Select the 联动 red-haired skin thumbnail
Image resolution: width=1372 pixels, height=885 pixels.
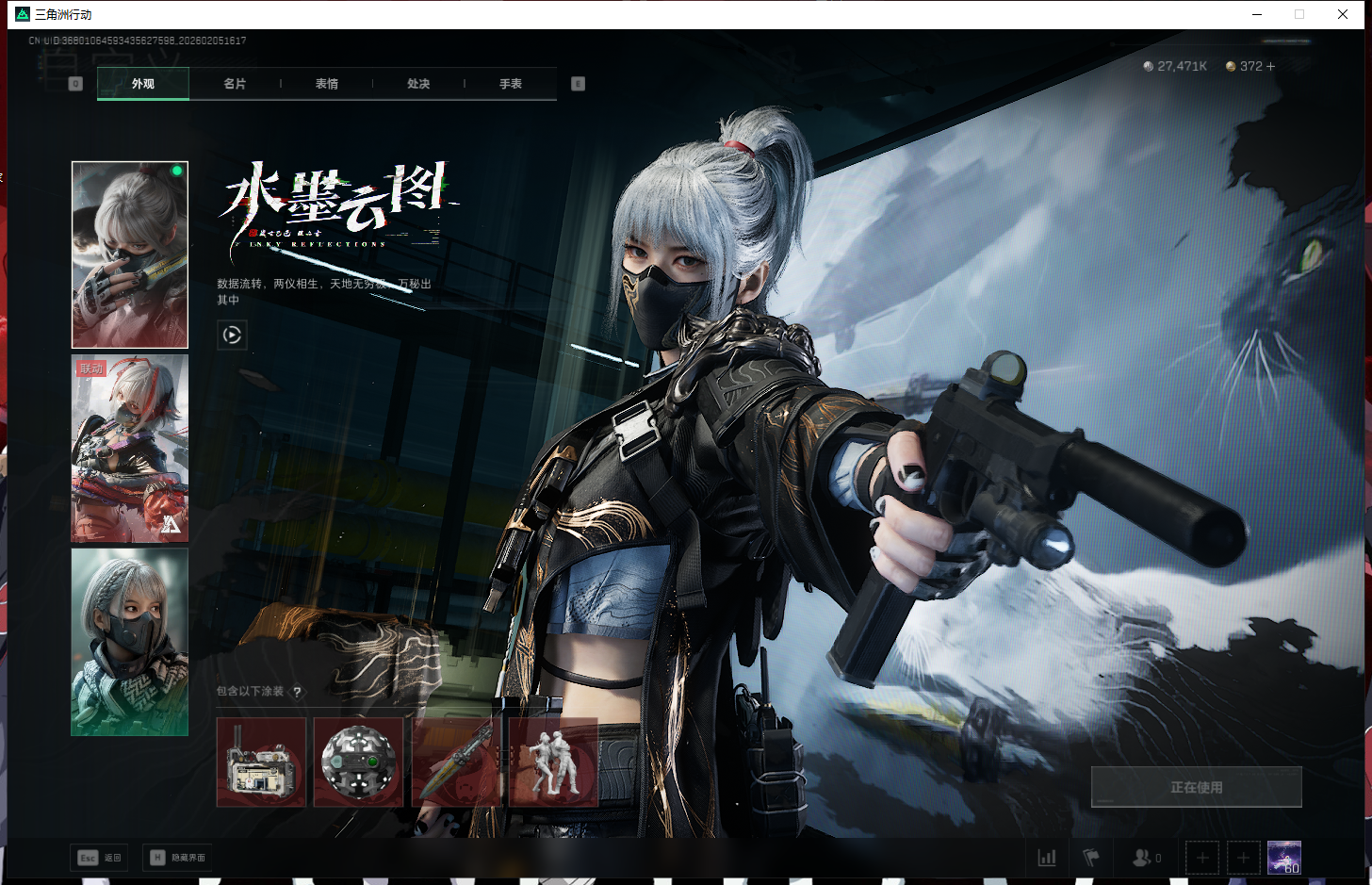[x=130, y=449]
